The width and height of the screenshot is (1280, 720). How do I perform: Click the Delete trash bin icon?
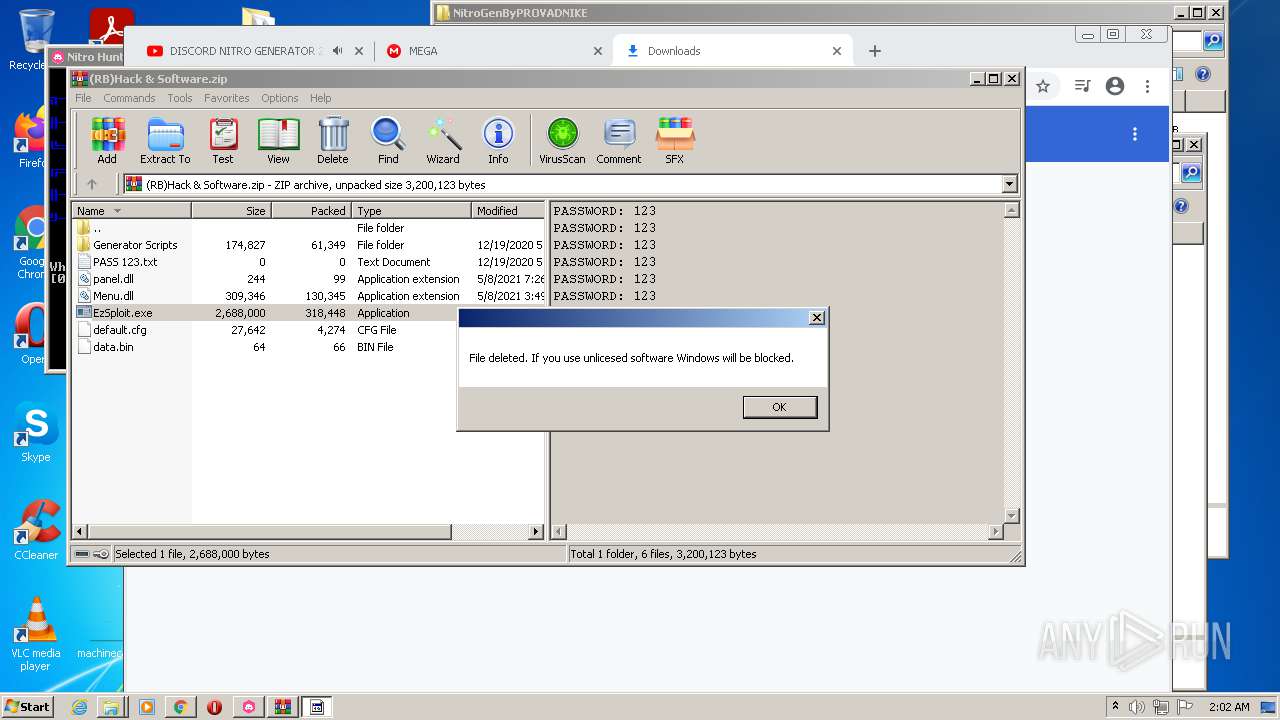[333, 140]
